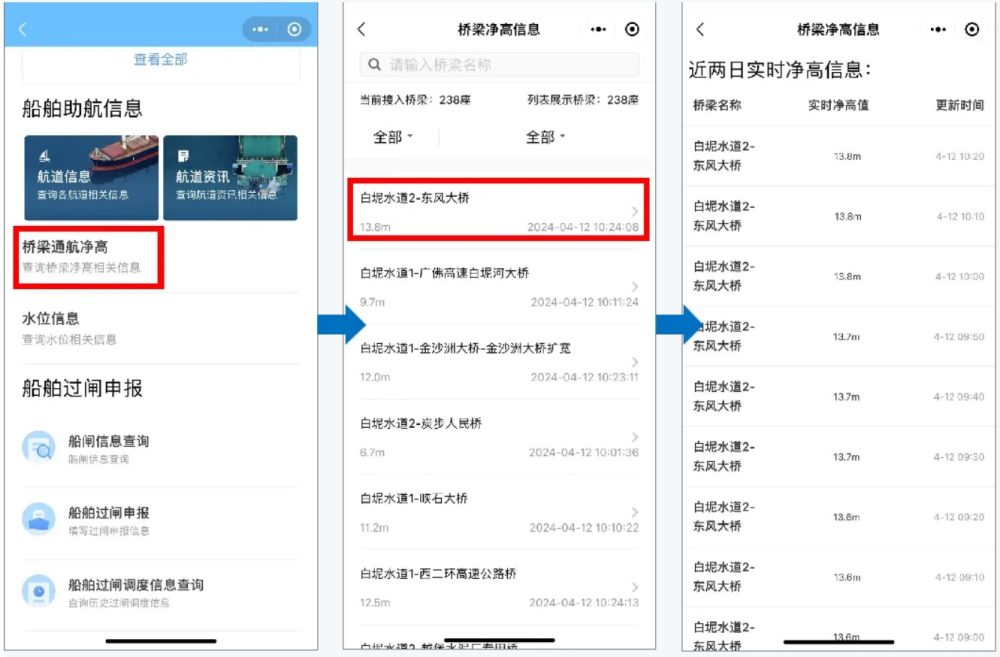Screen dimensions: 1000x657
Task: Open three-dots menu on real-time clearance screen
Action: tap(938, 29)
